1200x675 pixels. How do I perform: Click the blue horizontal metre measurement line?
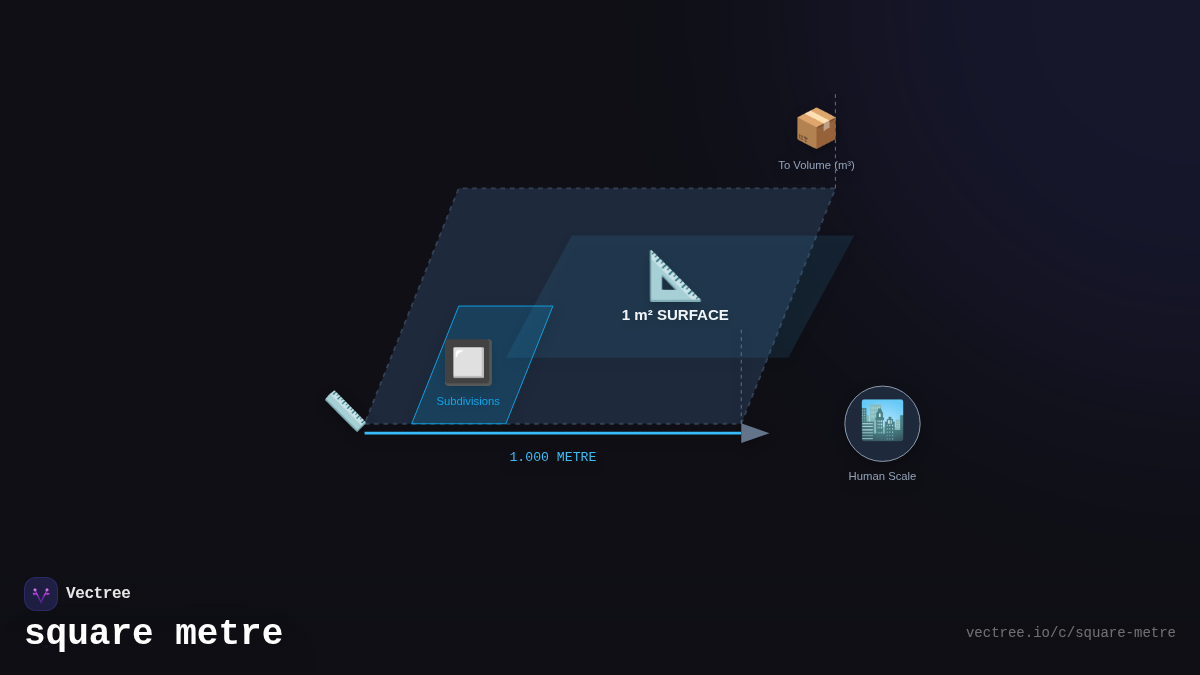[x=550, y=433]
